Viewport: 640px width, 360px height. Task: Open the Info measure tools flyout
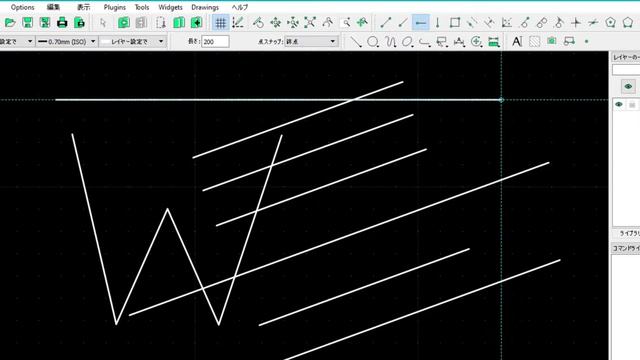[x=493, y=42]
